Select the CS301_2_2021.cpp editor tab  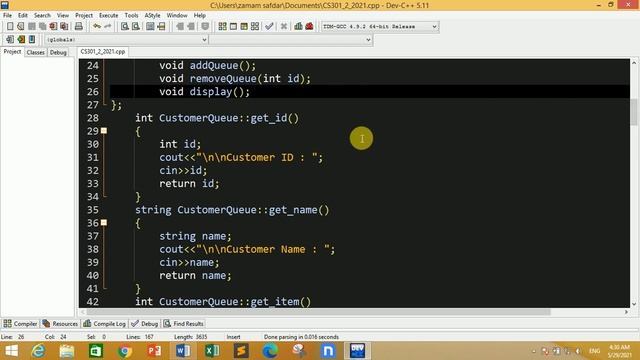coord(103,52)
